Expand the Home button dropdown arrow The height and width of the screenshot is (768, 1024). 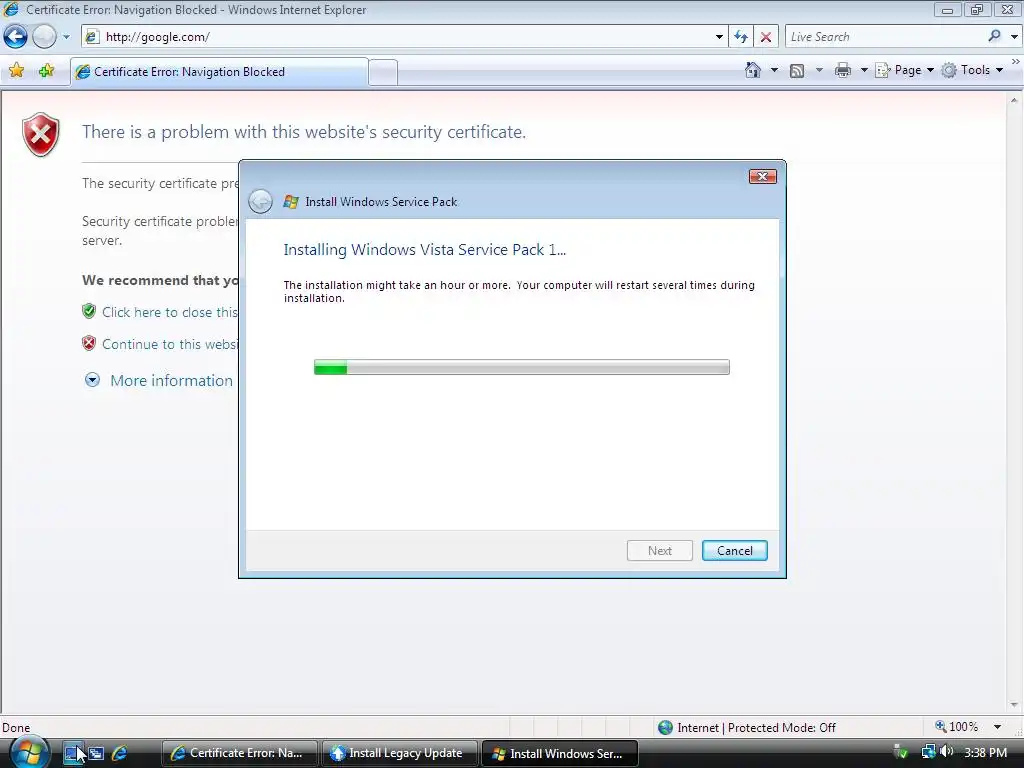[775, 70]
